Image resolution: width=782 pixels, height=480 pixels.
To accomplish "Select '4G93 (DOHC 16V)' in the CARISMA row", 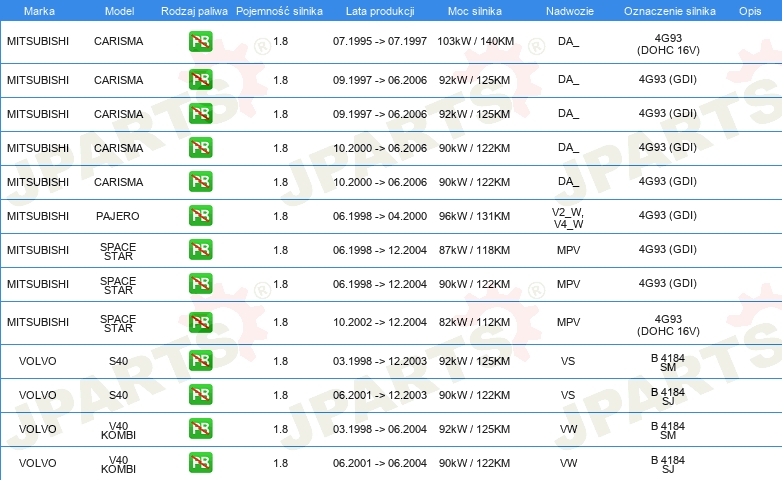I will tap(668, 44).
